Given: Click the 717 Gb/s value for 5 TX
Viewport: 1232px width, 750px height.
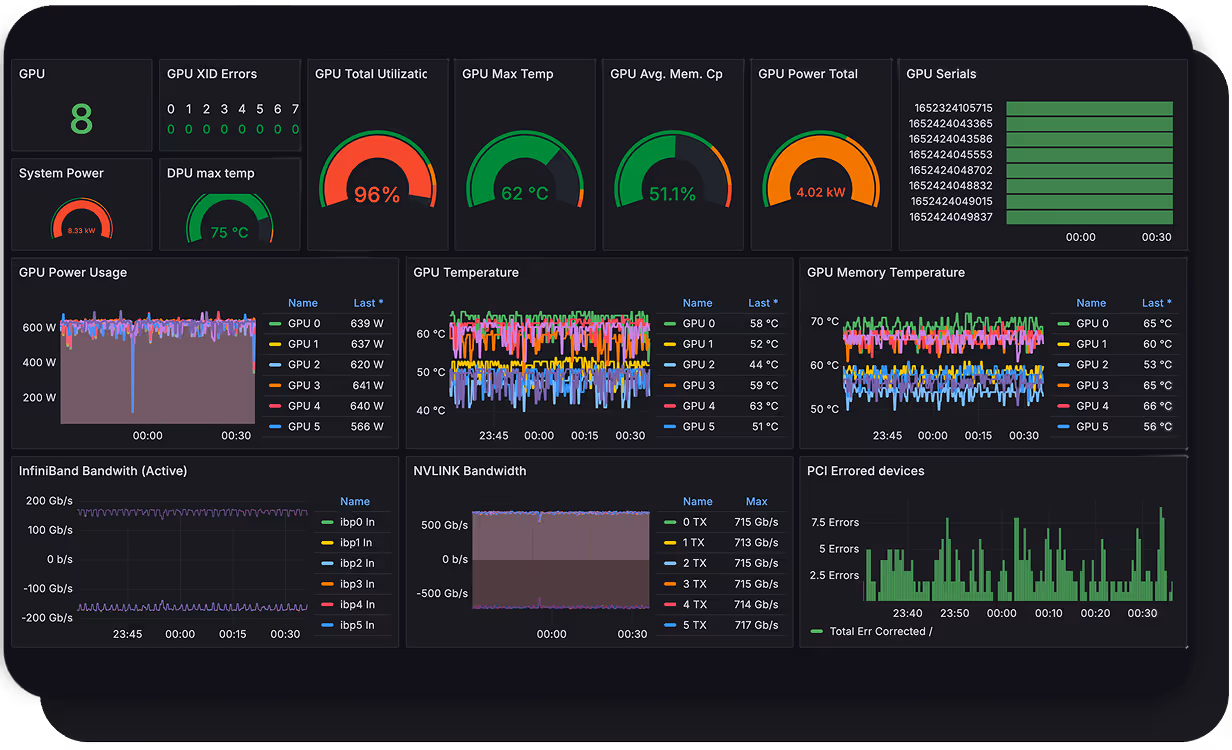Looking at the screenshot, I should coord(756,625).
